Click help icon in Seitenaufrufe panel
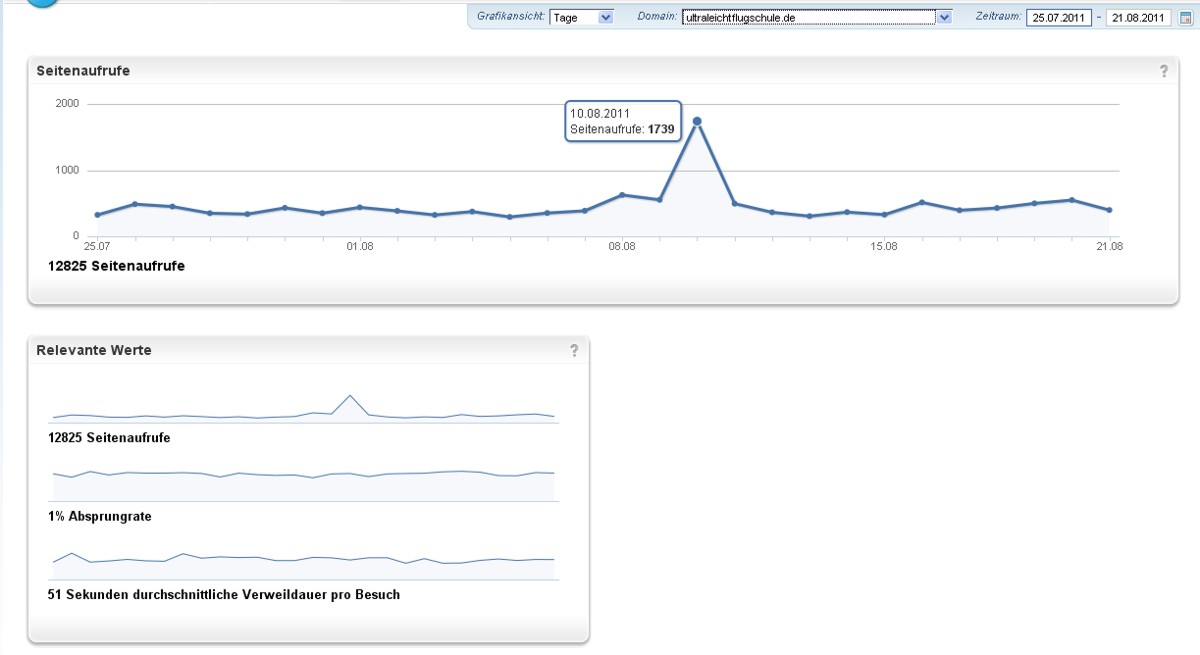Screen dimensions: 1200x655 [1163, 71]
